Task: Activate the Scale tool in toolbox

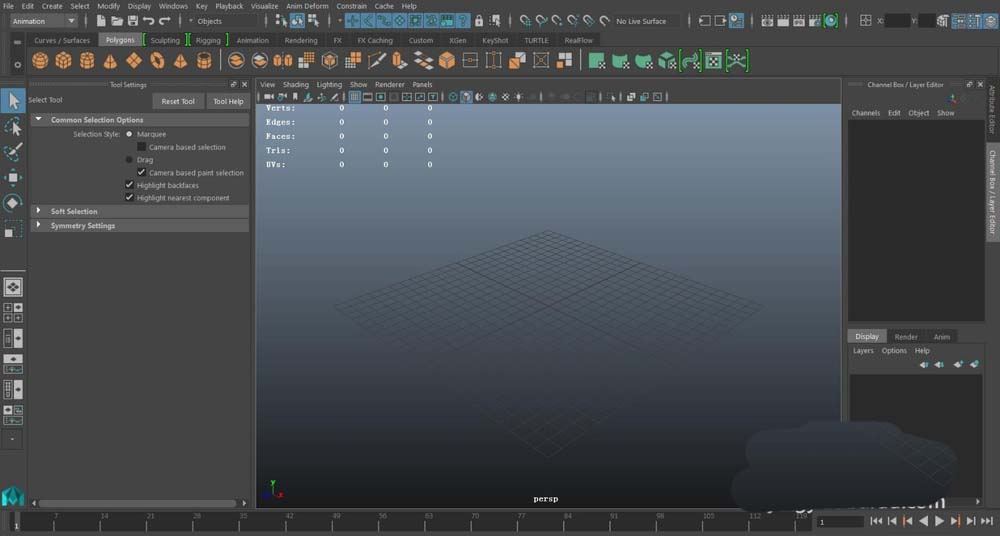Action: pyautogui.click(x=13, y=228)
